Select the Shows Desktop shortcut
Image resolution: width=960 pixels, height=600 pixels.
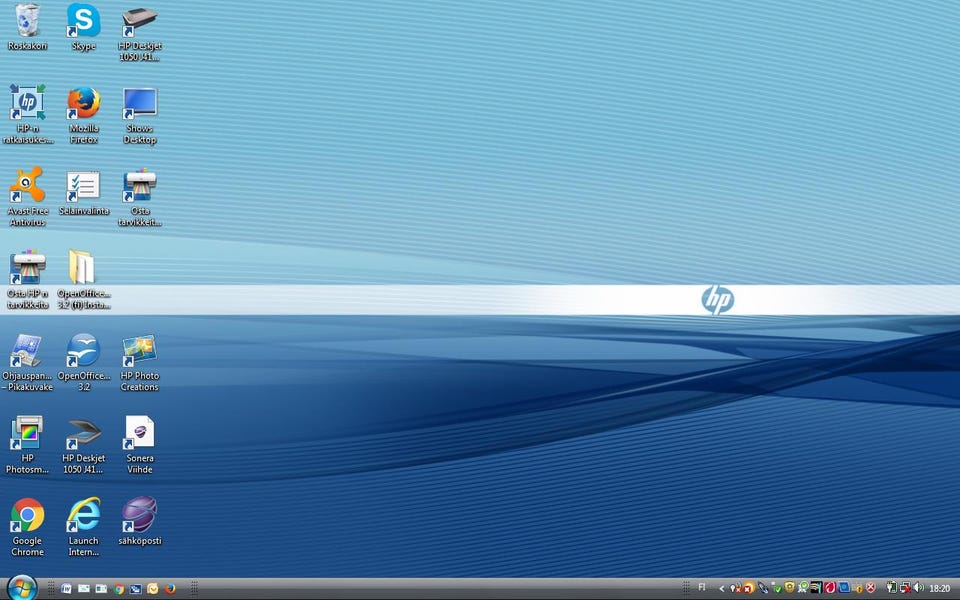(x=140, y=114)
